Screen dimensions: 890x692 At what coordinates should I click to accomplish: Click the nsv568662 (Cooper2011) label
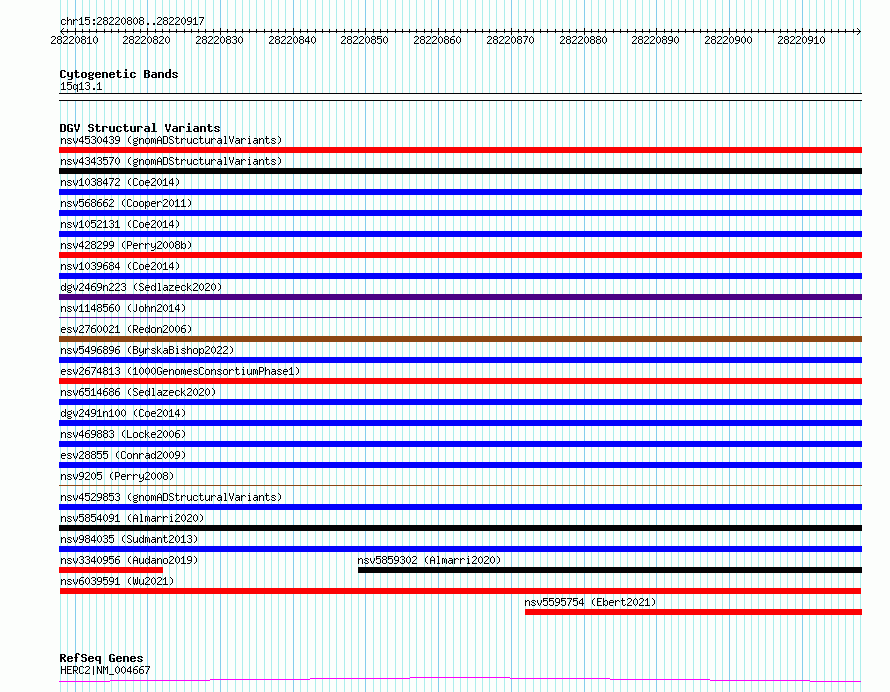126,203
